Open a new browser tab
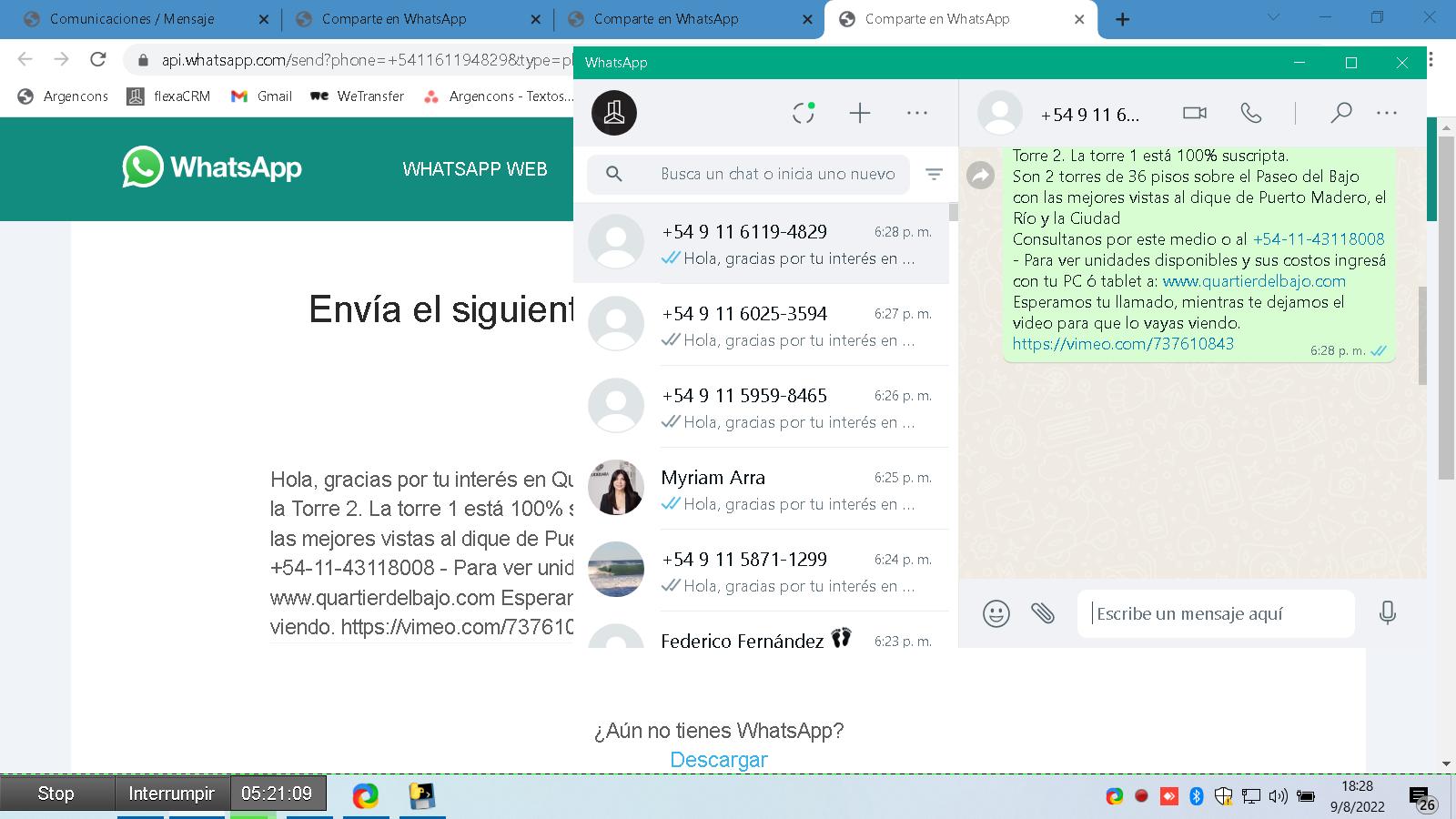1456x819 pixels. tap(1123, 19)
